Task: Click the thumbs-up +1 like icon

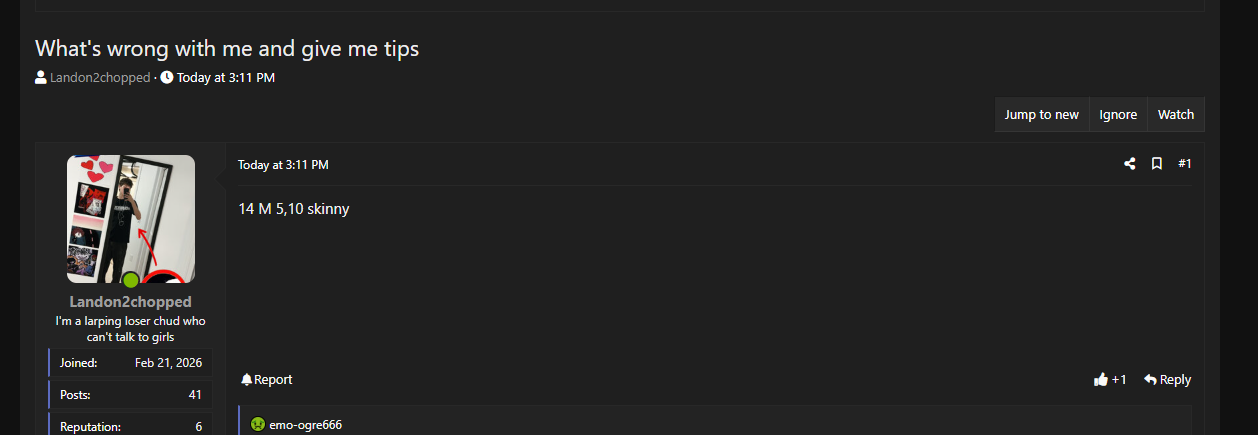Action: pyautogui.click(x=1101, y=380)
